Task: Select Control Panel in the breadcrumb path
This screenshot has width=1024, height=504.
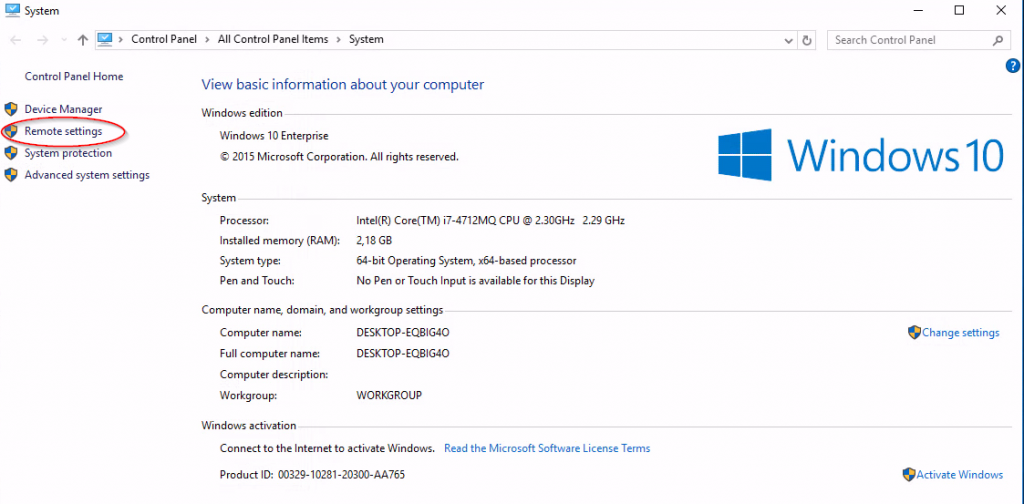Action: (x=164, y=39)
